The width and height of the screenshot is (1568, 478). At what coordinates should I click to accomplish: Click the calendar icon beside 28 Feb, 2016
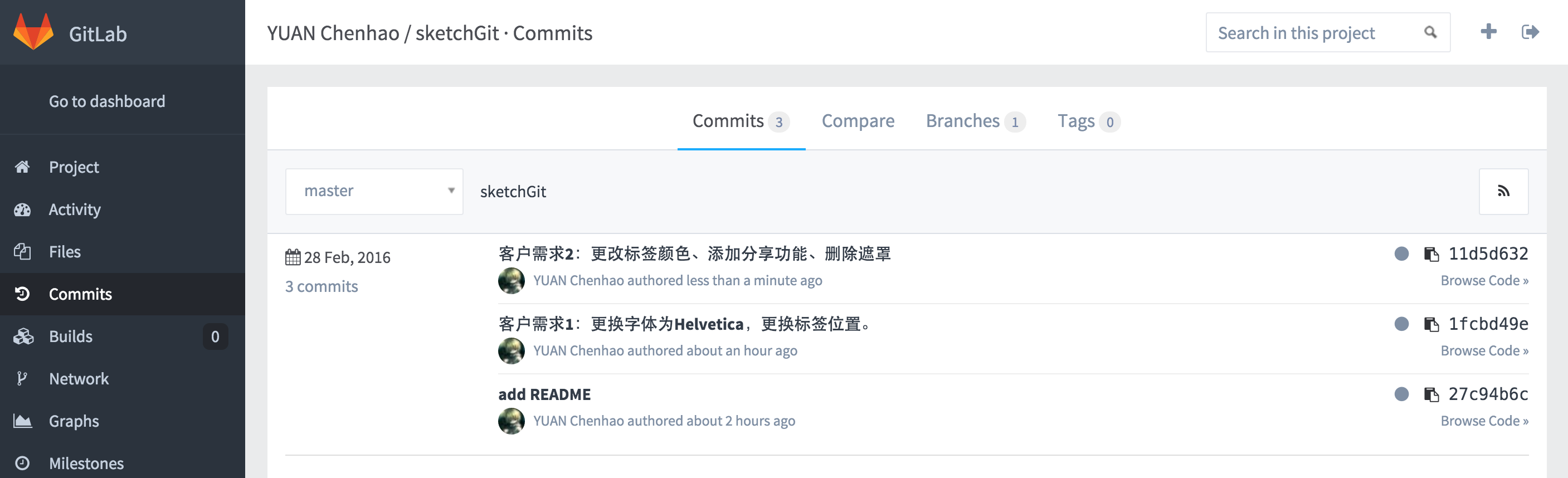pyautogui.click(x=293, y=257)
